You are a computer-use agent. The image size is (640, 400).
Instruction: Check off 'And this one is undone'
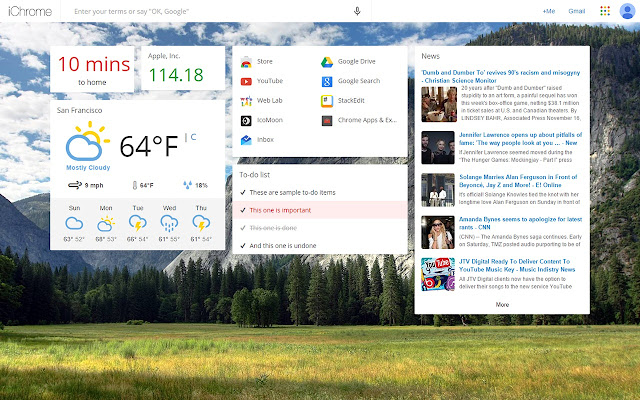tap(243, 246)
